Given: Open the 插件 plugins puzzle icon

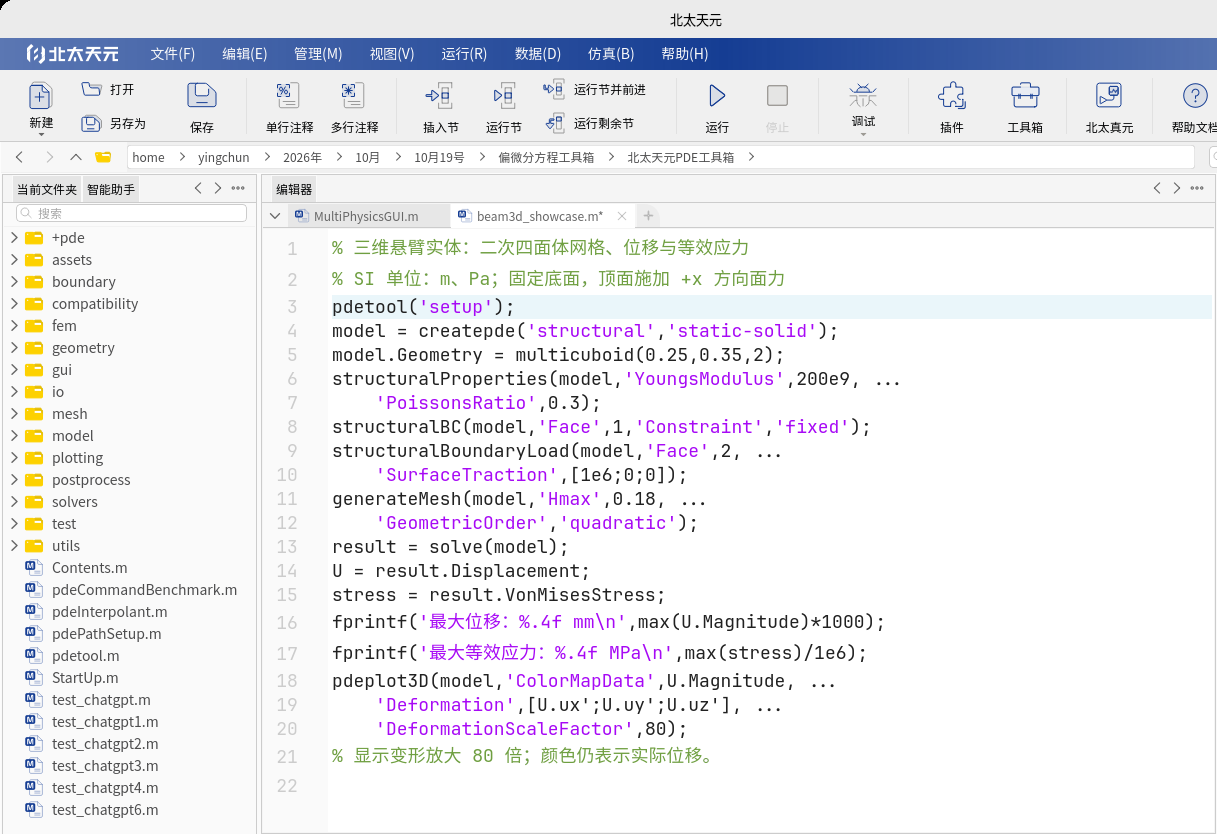Looking at the screenshot, I should pos(952,96).
